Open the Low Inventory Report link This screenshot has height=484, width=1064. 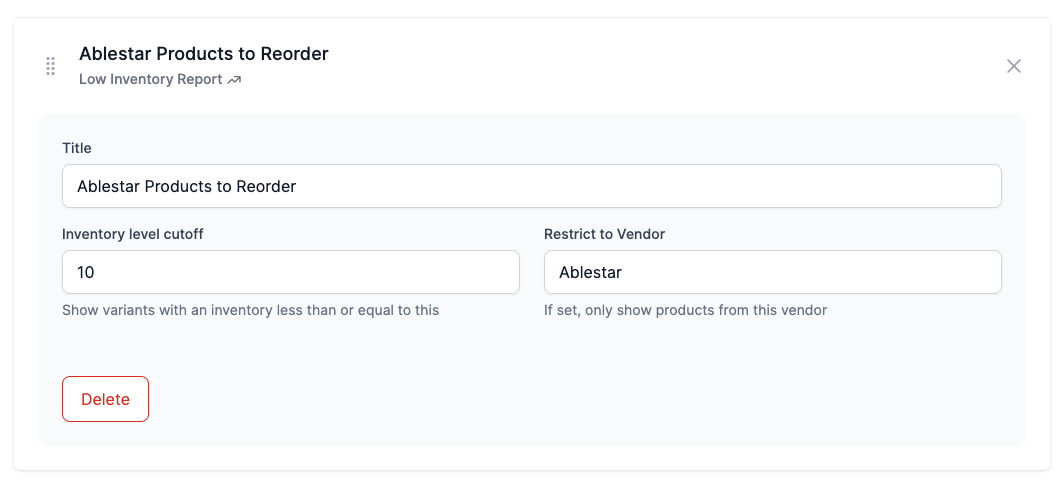(151, 79)
